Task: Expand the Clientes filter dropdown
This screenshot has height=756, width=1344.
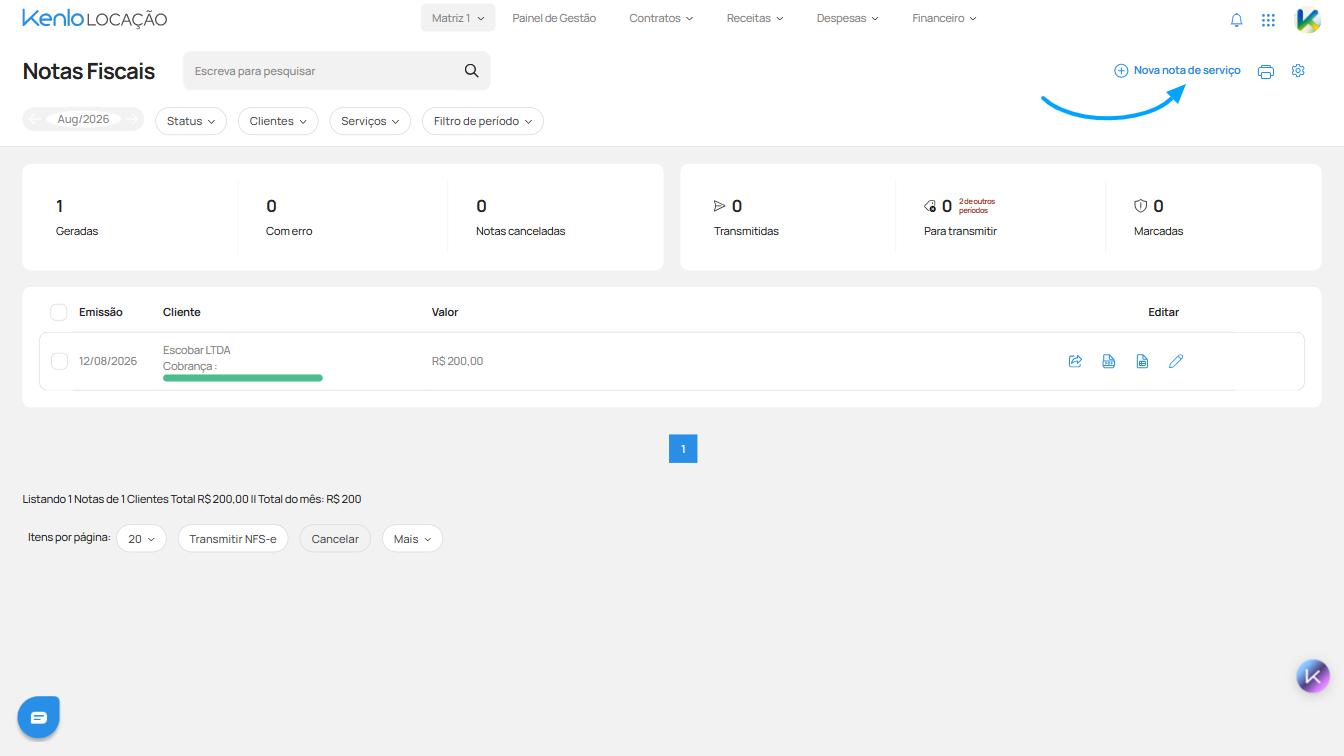Action: pyautogui.click(x=278, y=121)
